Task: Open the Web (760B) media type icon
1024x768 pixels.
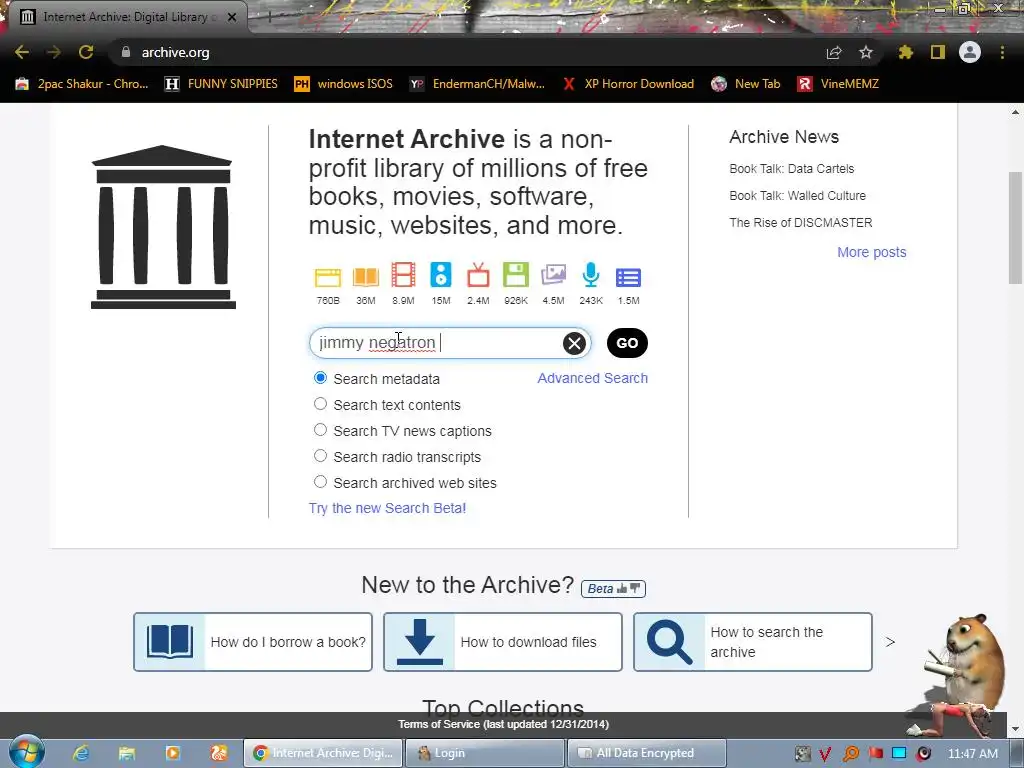Action: (x=328, y=278)
